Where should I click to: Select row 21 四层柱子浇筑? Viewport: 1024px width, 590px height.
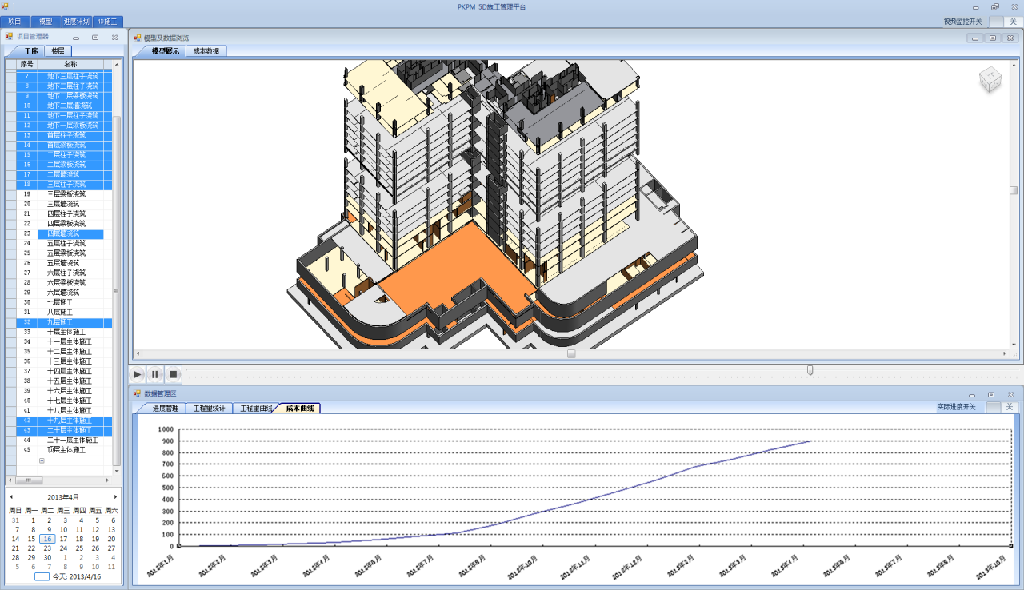(64, 214)
